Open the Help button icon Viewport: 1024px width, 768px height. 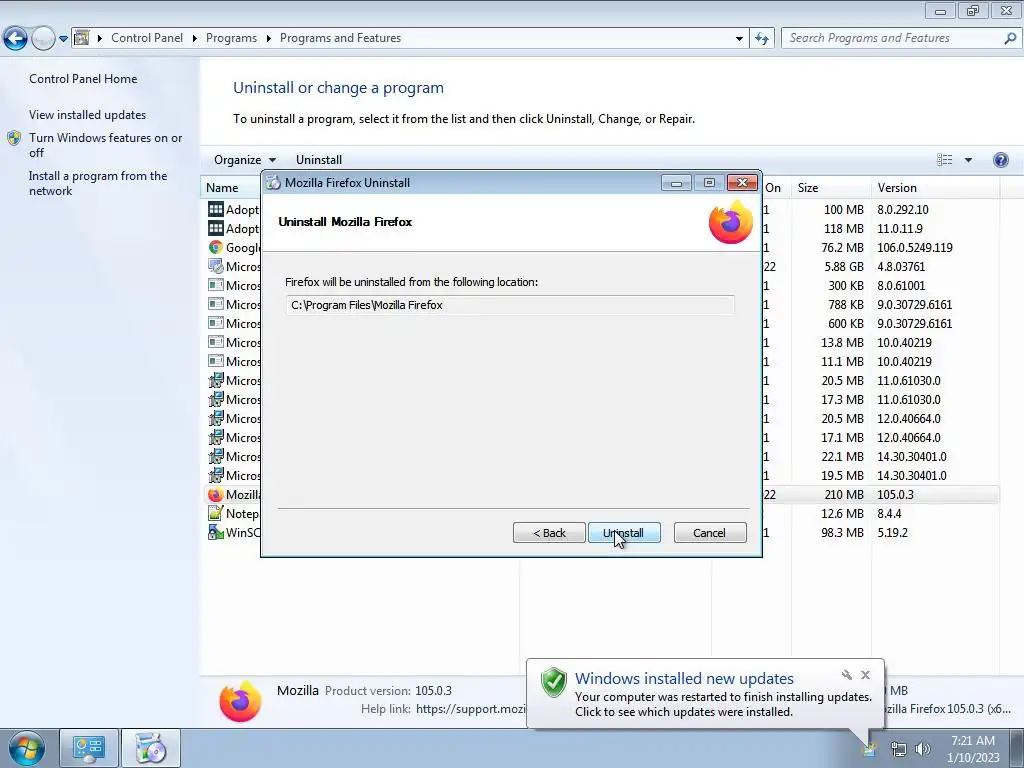(x=1000, y=160)
